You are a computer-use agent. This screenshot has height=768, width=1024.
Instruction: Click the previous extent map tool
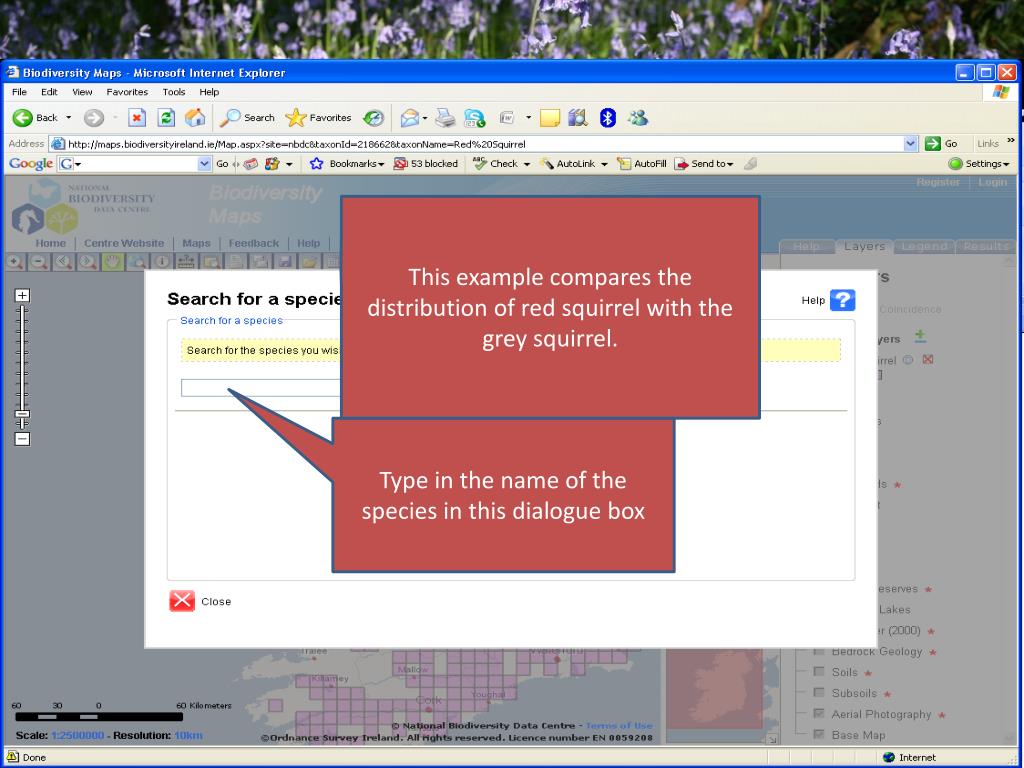pyautogui.click(x=63, y=262)
